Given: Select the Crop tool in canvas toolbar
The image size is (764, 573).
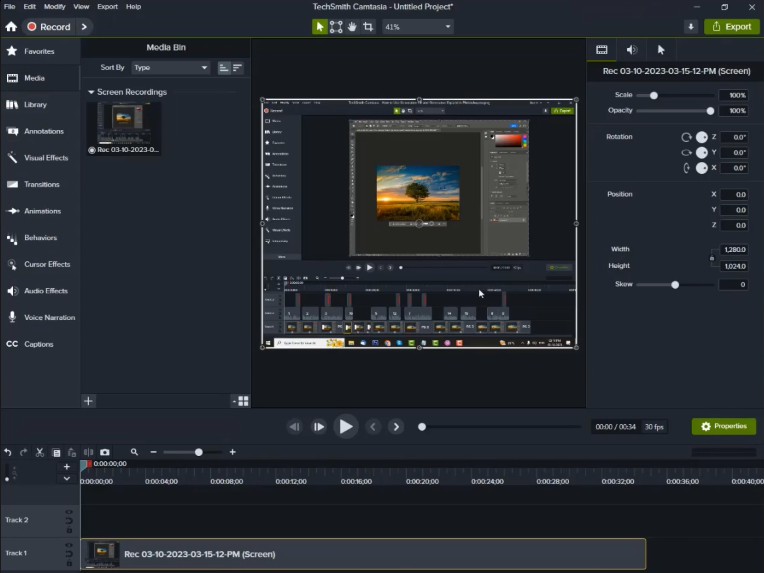Looking at the screenshot, I should (369, 27).
